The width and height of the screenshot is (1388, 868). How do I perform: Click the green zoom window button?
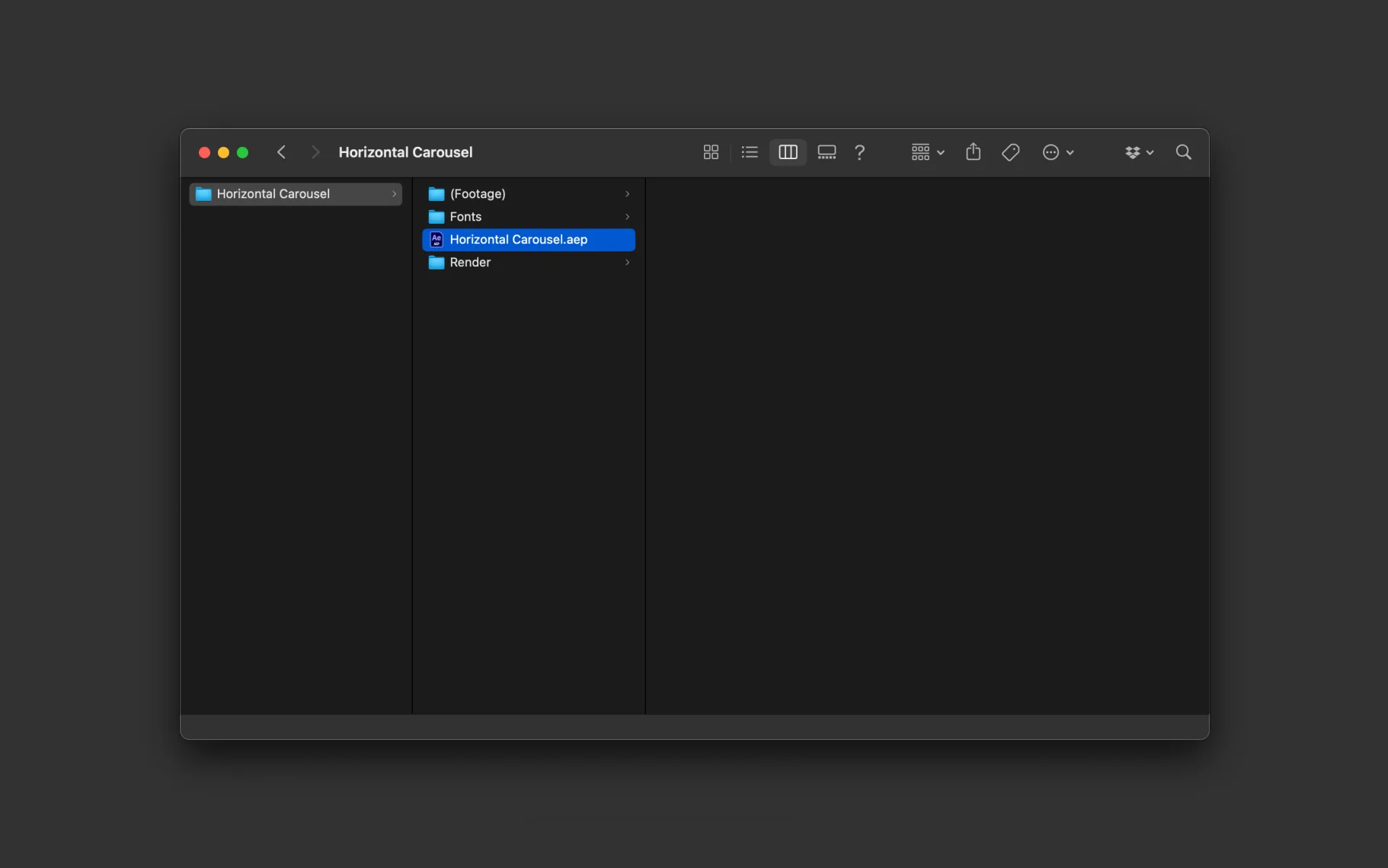[x=242, y=152]
